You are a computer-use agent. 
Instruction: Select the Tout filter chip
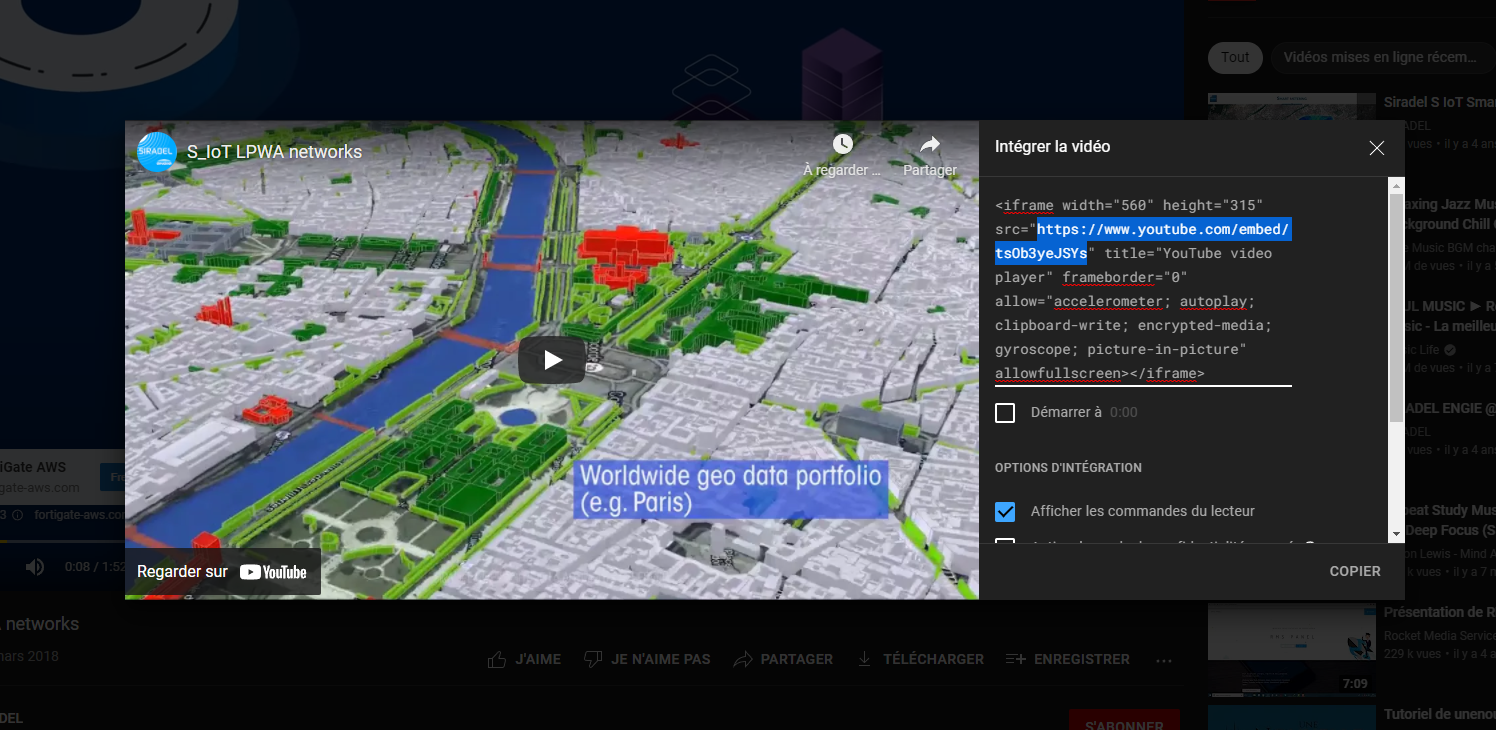pos(1235,57)
